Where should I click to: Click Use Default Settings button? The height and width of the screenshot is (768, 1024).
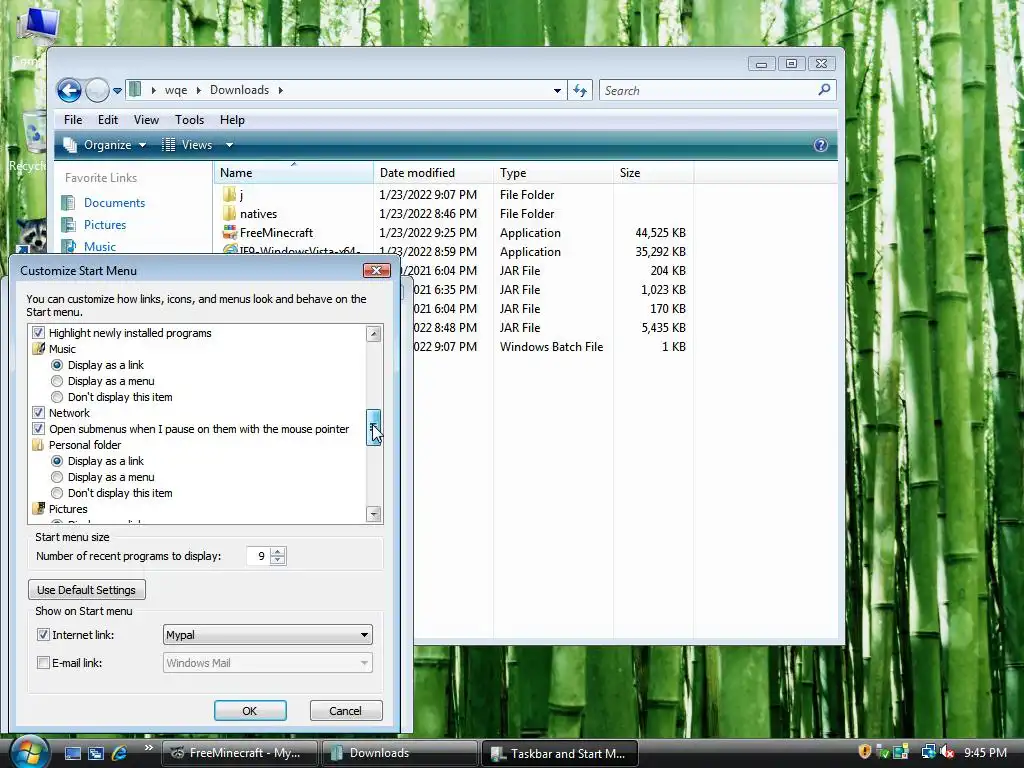[x=87, y=590]
